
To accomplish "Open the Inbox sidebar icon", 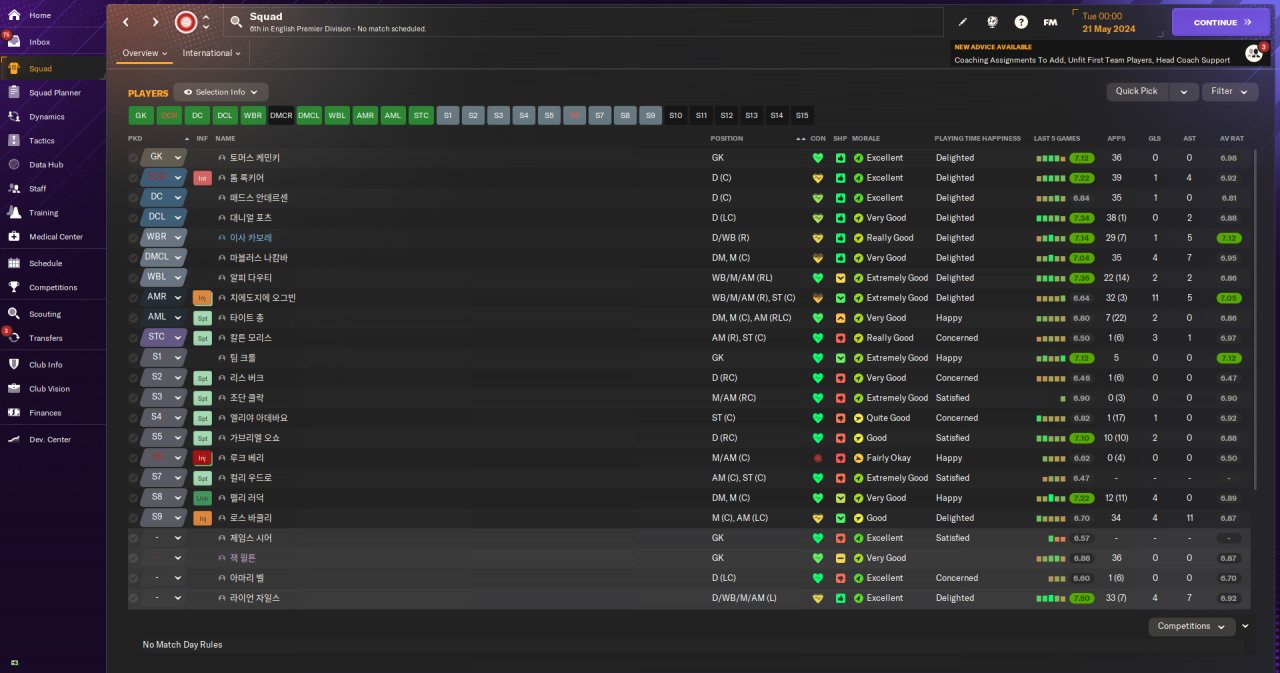I will (x=14, y=42).
